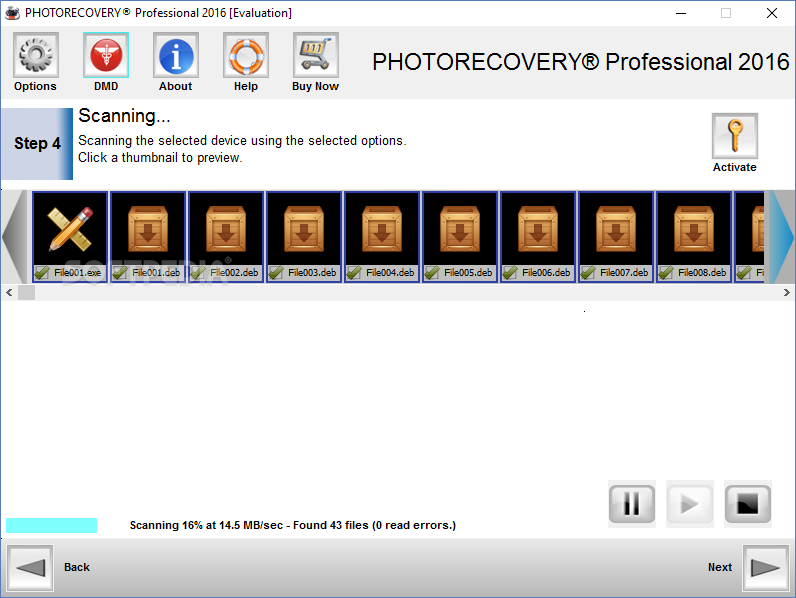Click the horizontal scrollbar right arrow

click(786, 292)
